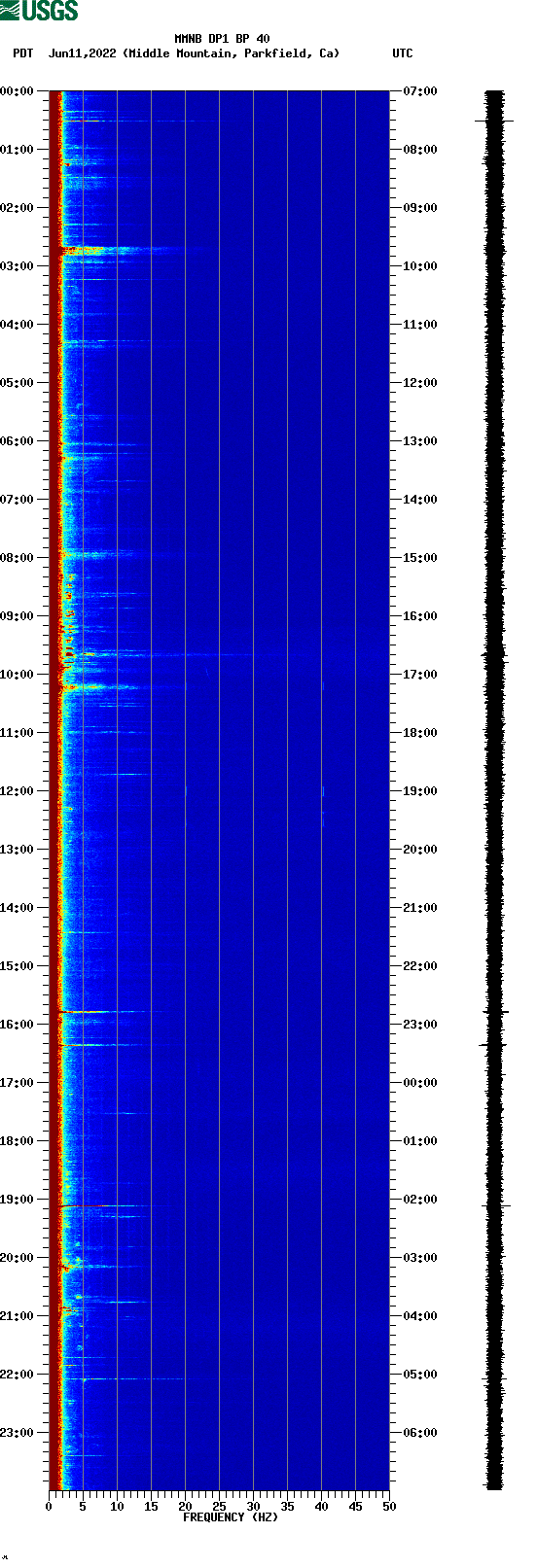
Task: Click the '00:00' label on the UTC axis
Action: tap(420, 1083)
